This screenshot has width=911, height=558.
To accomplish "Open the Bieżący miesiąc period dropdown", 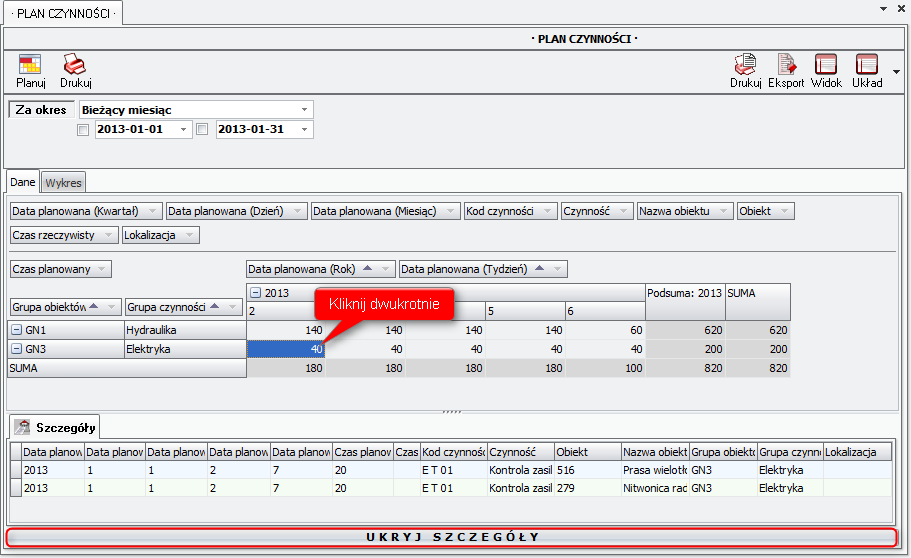I will 304,109.
